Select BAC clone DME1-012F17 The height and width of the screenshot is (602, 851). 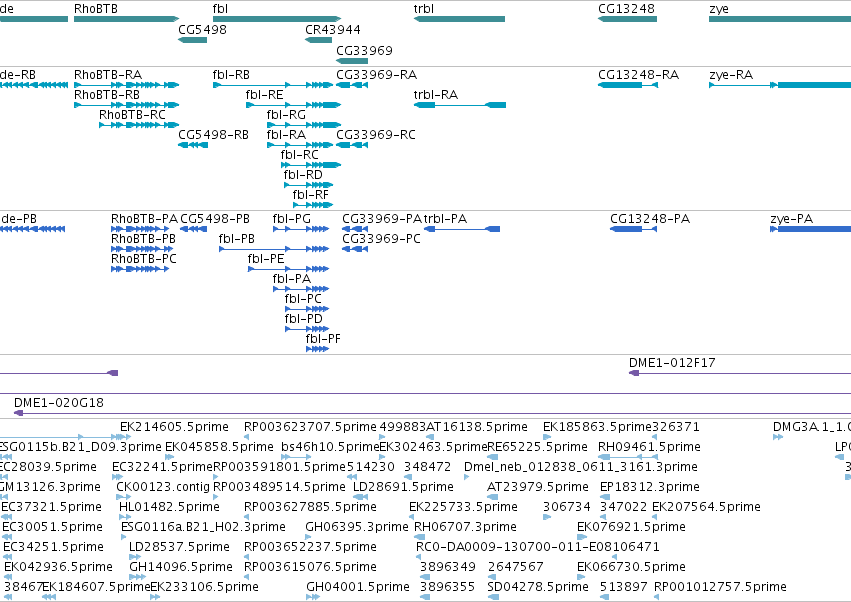coord(740,373)
